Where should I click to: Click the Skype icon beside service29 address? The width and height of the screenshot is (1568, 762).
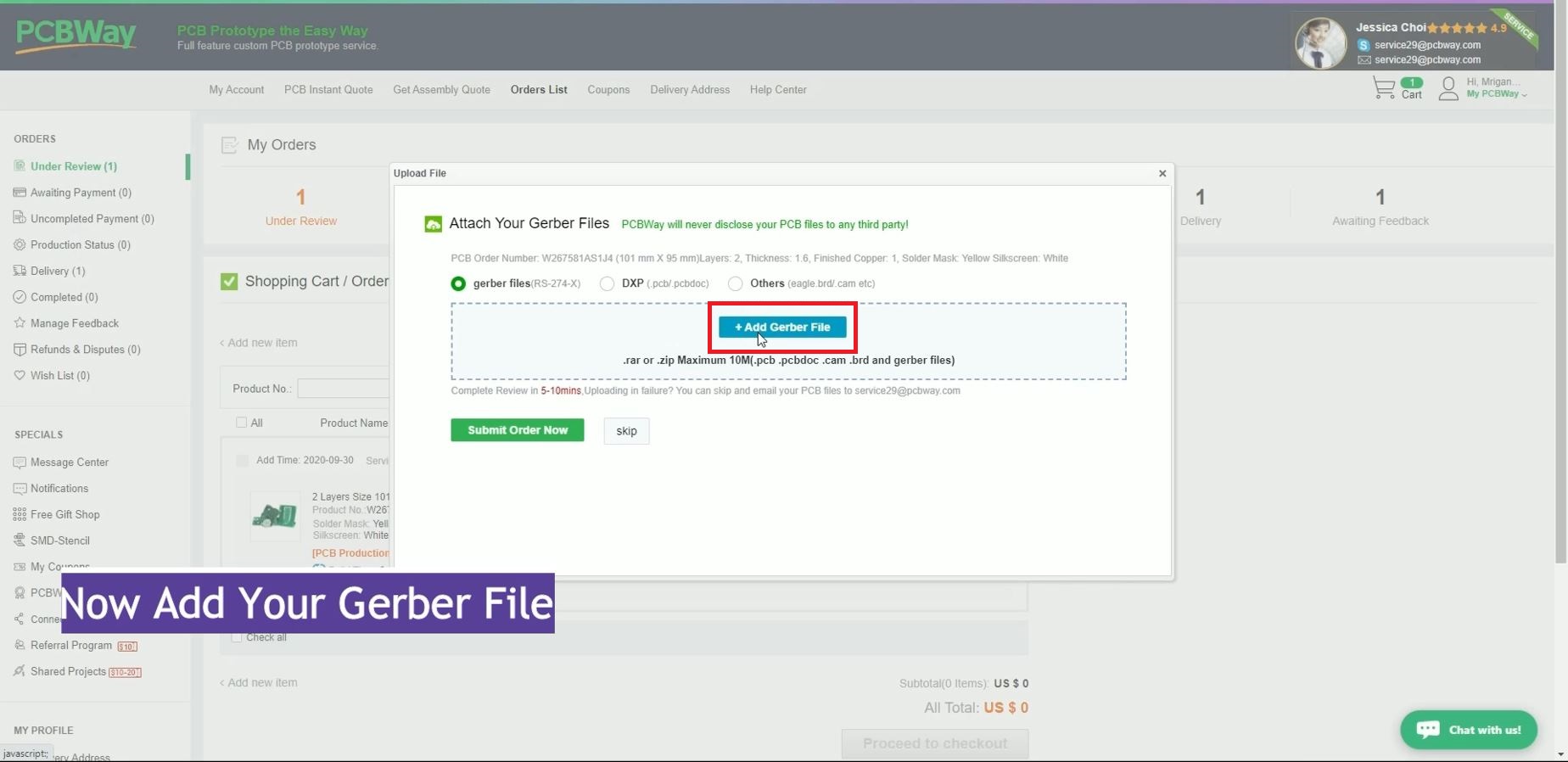pyautogui.click(x=1364, y=45)
